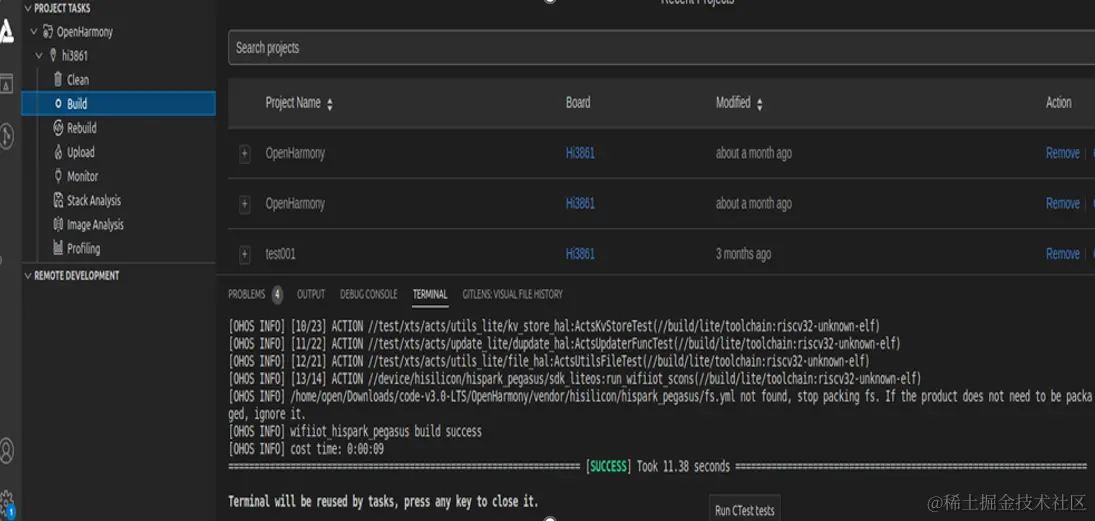Open the Accounts icon in the activity bar

coord(6,450)
